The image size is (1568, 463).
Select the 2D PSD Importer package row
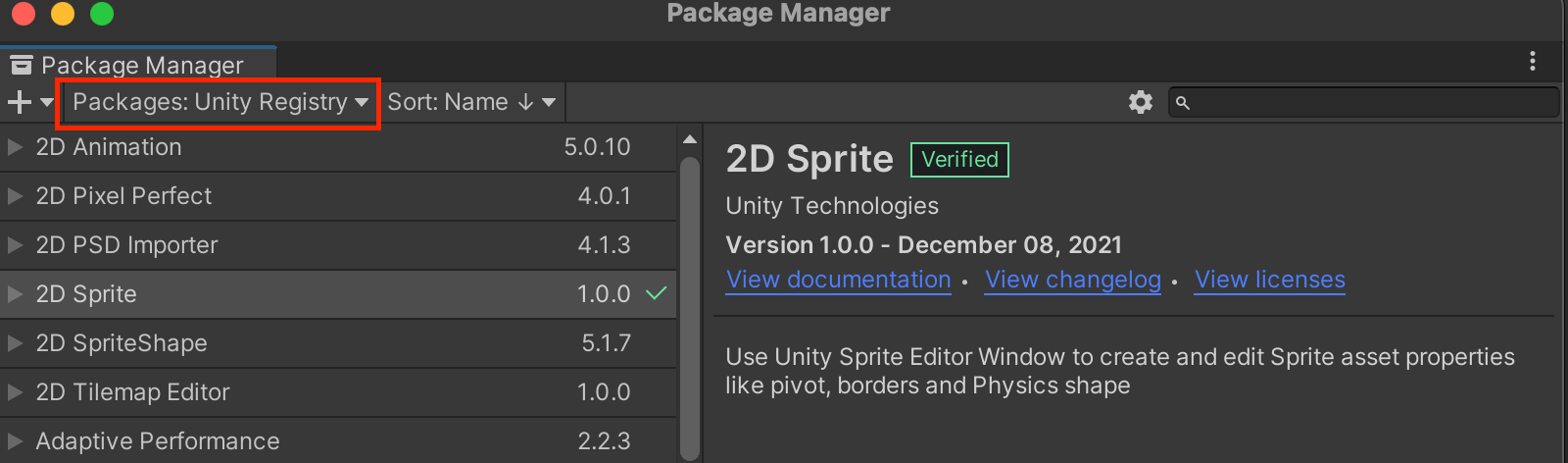[338, 245]
